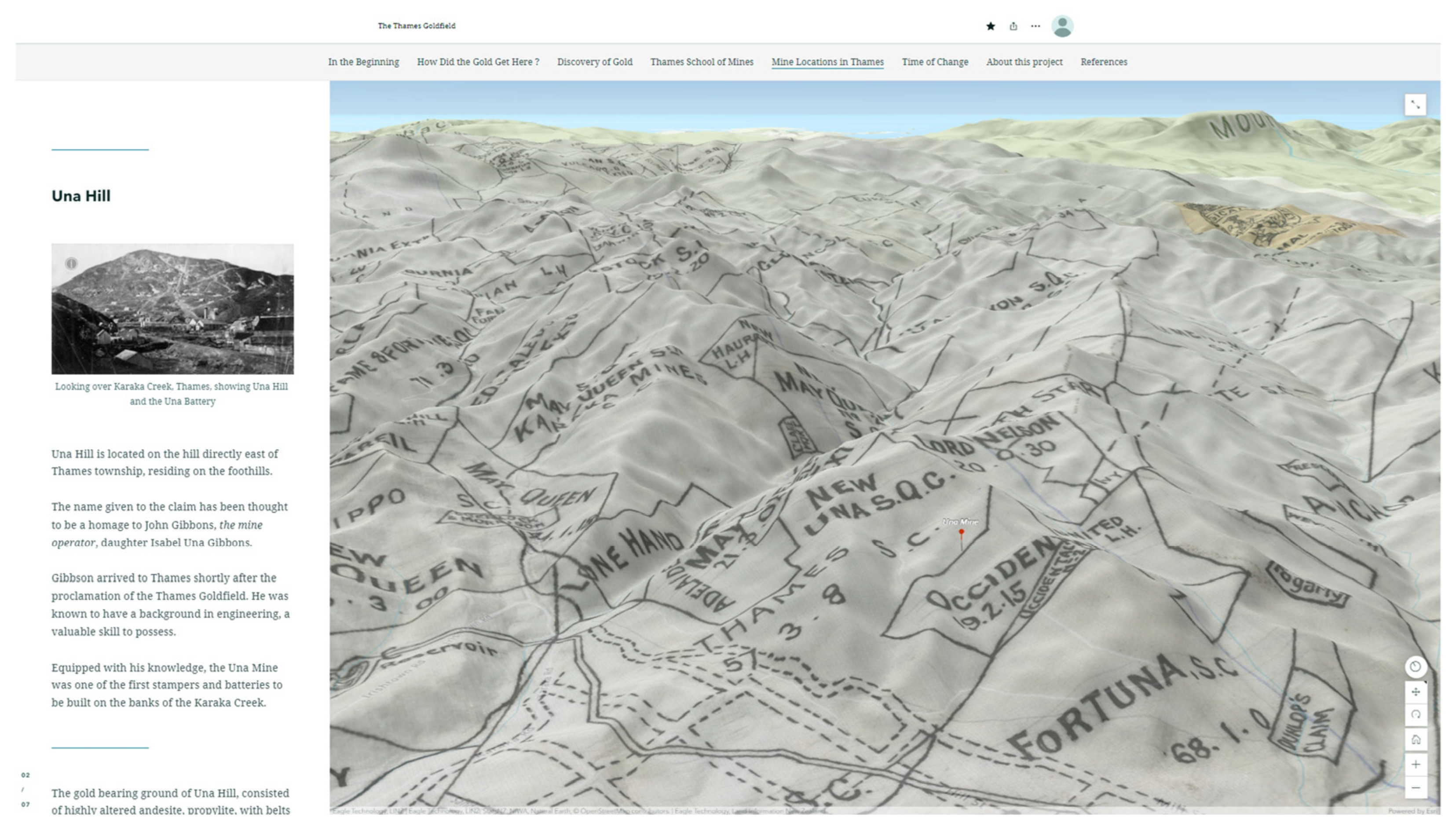Activate the rotate mode tool
Image resolution: width=1456 pixels, height=831 pixels.
[x=1415, y=715]
